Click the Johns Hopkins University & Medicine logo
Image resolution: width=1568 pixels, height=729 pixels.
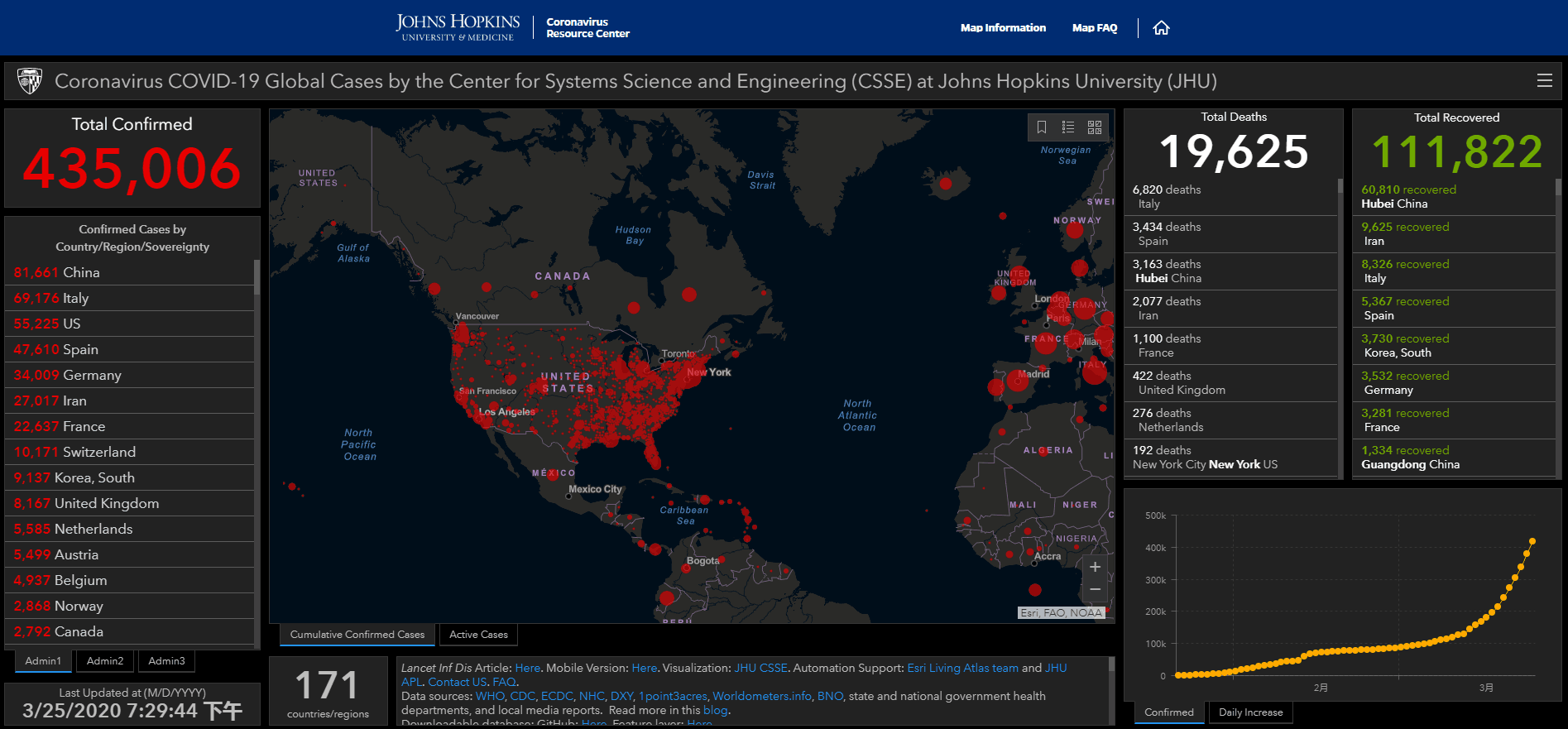pyautogui.click(x=458, y=27)
